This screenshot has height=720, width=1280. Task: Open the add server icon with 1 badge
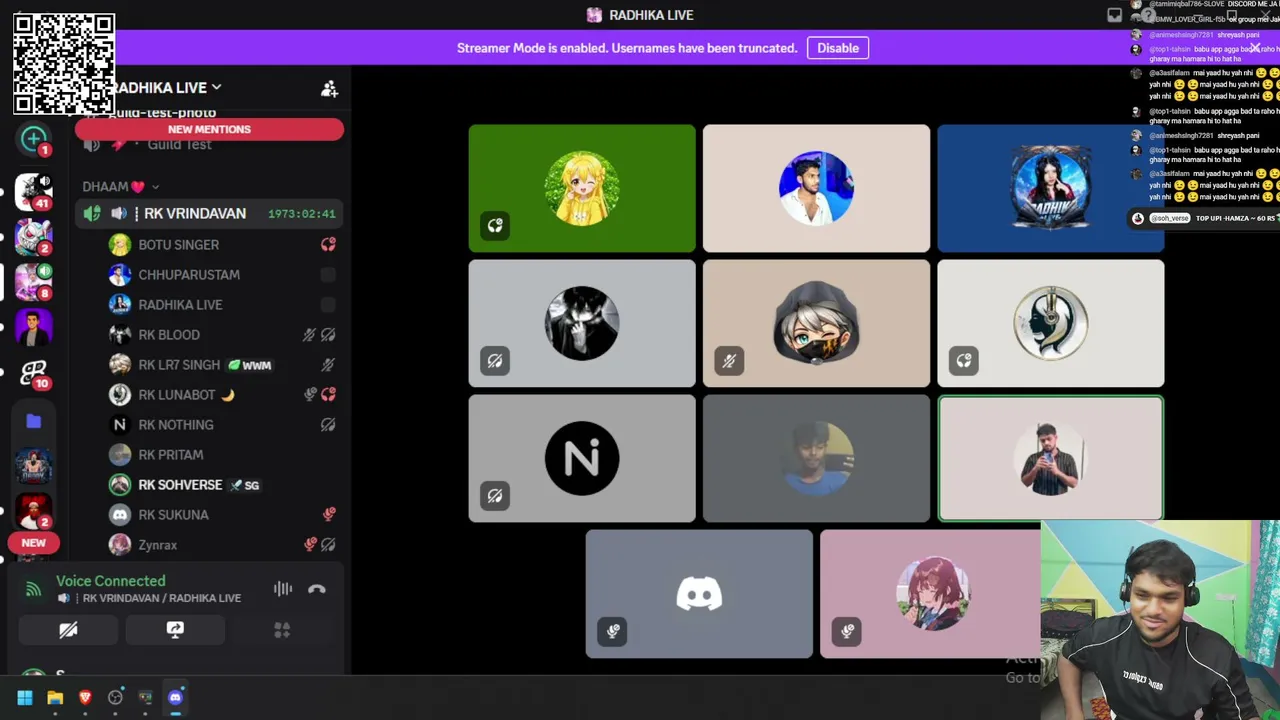coord(34,139)
